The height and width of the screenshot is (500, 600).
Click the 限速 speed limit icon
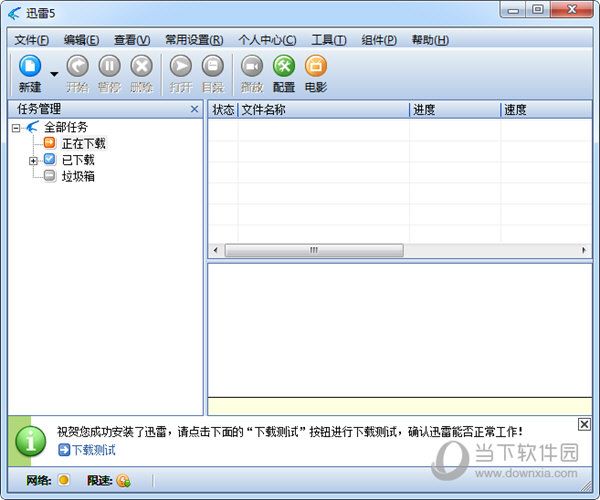pos(123,480)
